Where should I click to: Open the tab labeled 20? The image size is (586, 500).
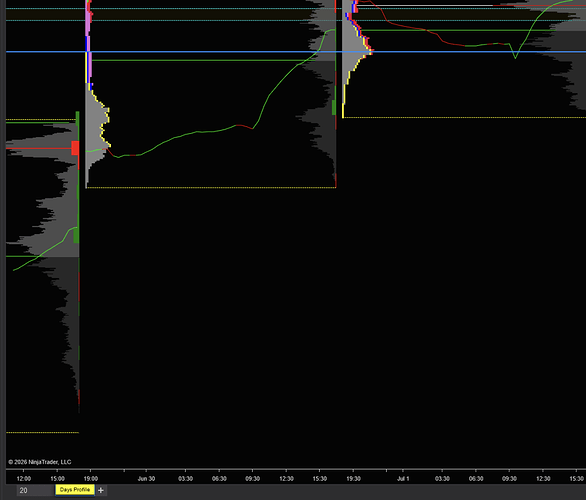pyautogui.click(x=36, y=490)
